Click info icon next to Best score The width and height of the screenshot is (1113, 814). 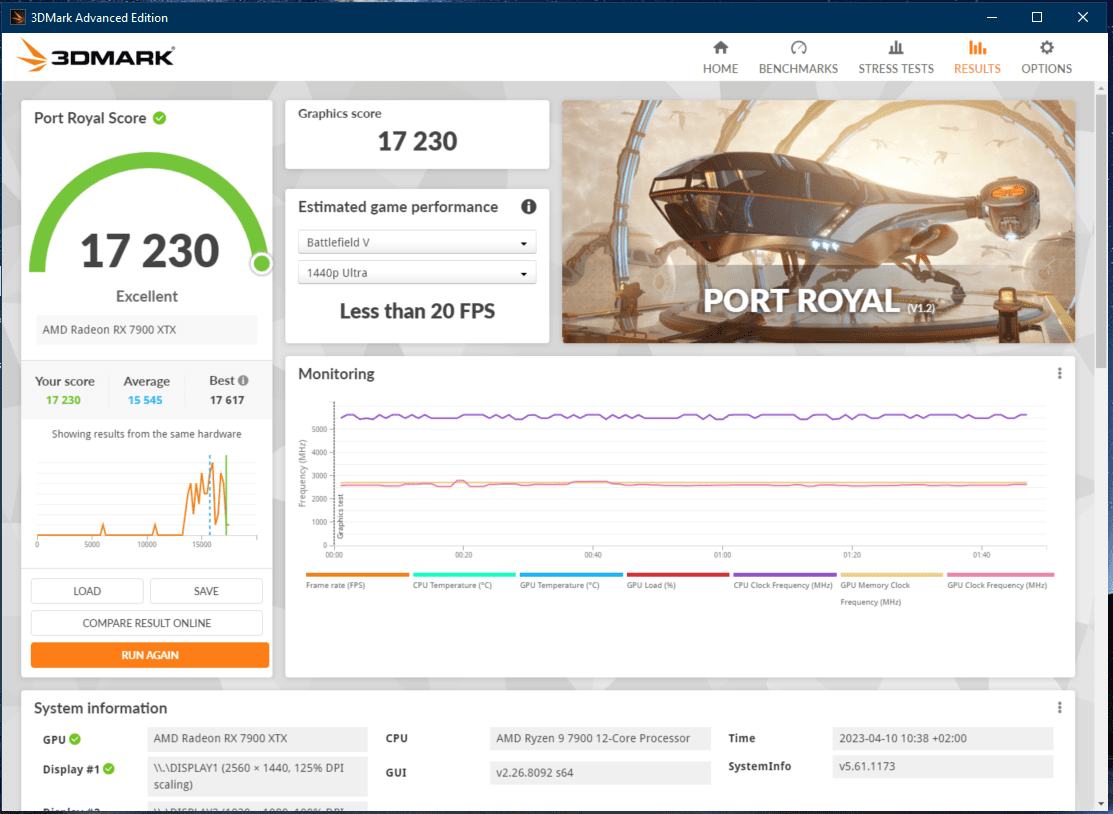[243, 380]
